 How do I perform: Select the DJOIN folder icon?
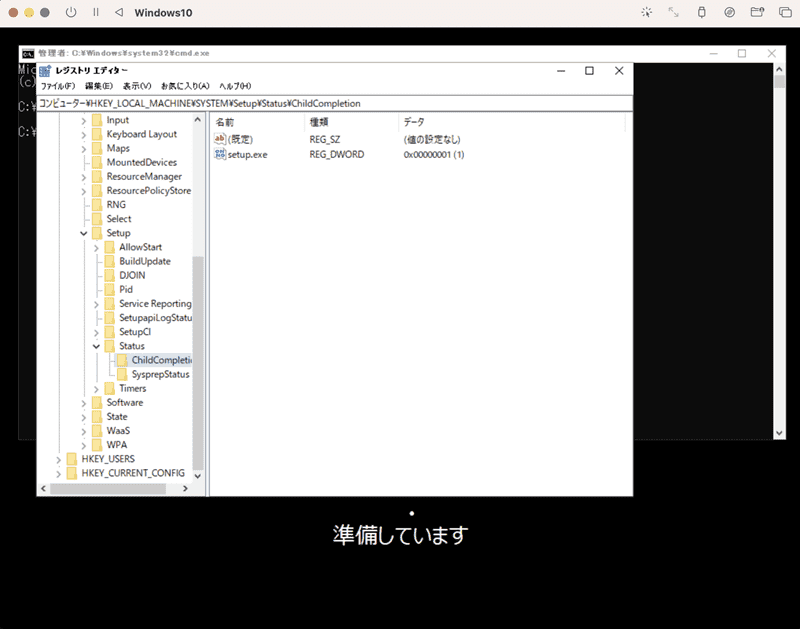[x=110, y=275]
